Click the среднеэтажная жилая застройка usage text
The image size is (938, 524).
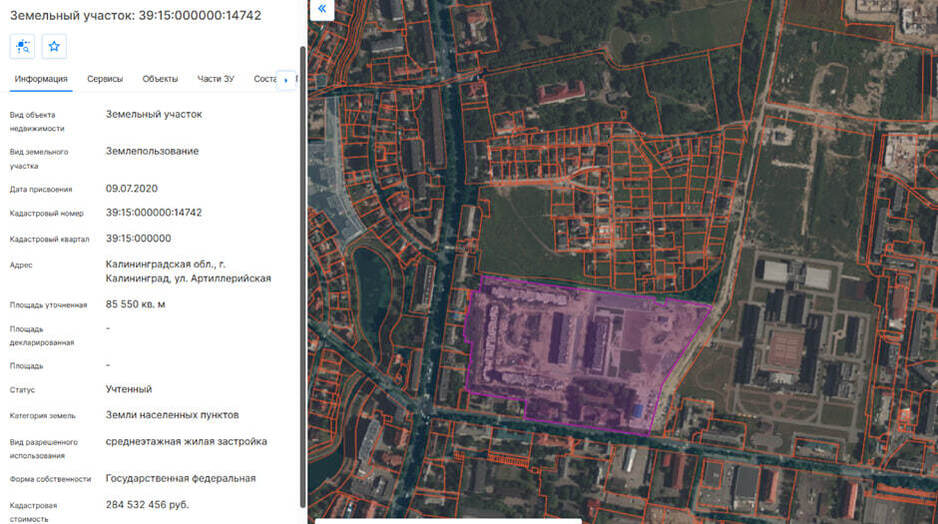(x=186, y=442)
